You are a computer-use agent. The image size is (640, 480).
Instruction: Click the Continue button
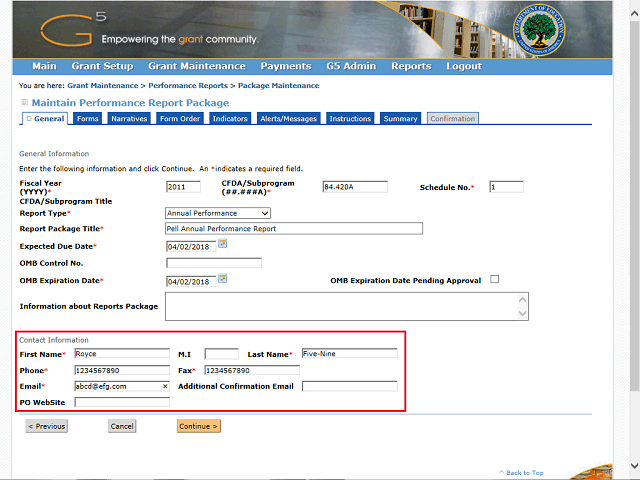[x=199, y=426]
